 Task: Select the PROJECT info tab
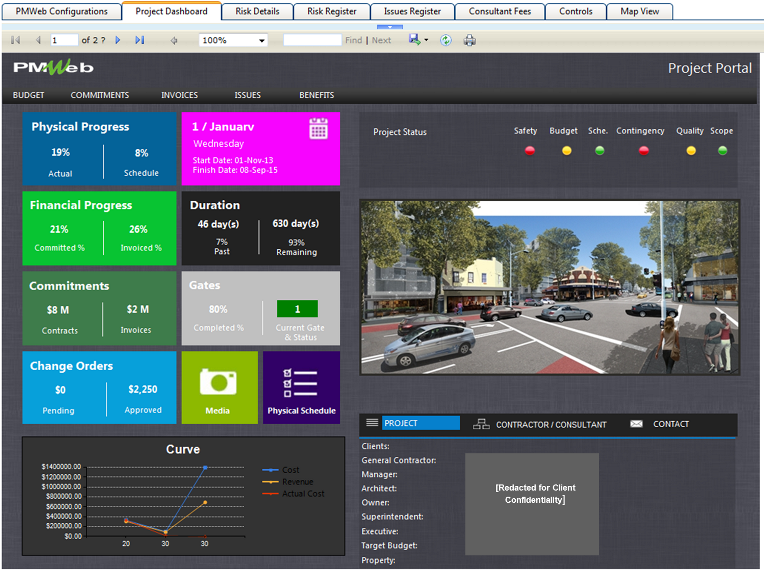pos(420,423)
